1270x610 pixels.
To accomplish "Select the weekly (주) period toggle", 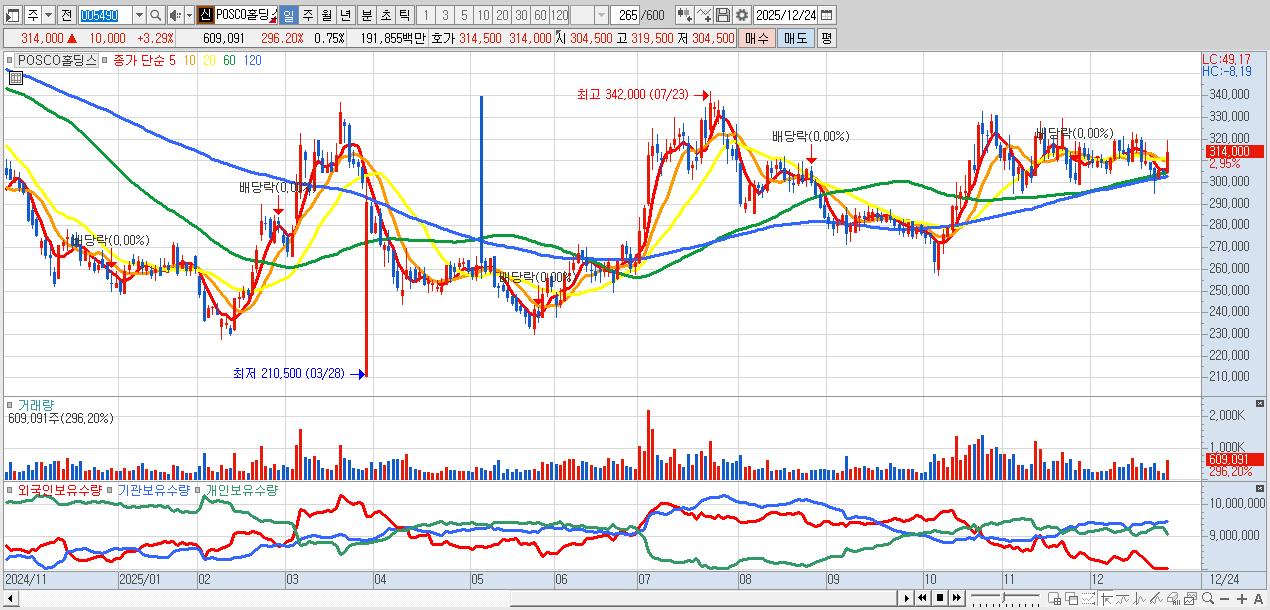I will pos(306,15).
